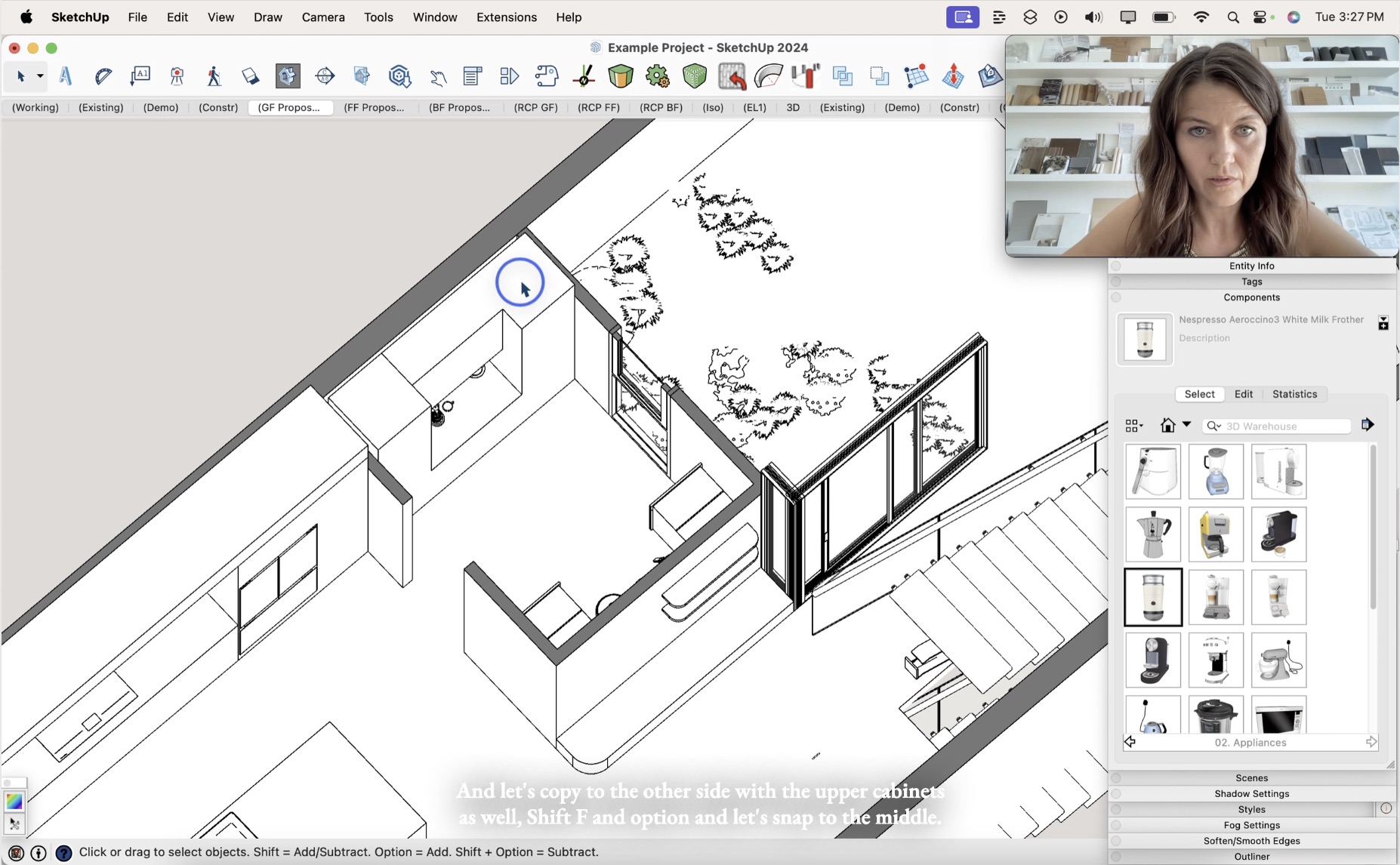
Task: Click the Statistics tab in Components
Action: (x=1295, y=393)
